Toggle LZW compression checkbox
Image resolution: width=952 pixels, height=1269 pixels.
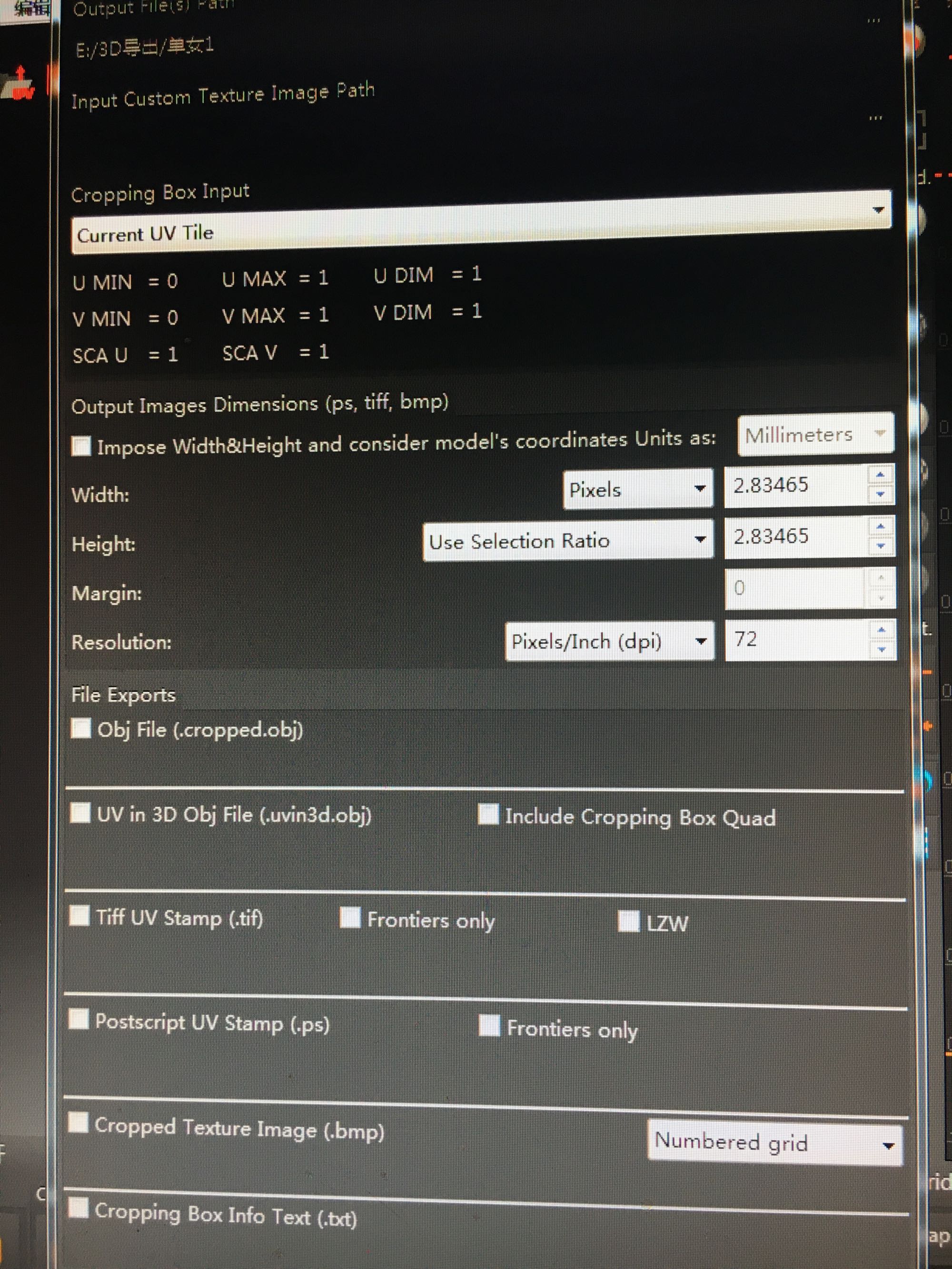(628, 922)
